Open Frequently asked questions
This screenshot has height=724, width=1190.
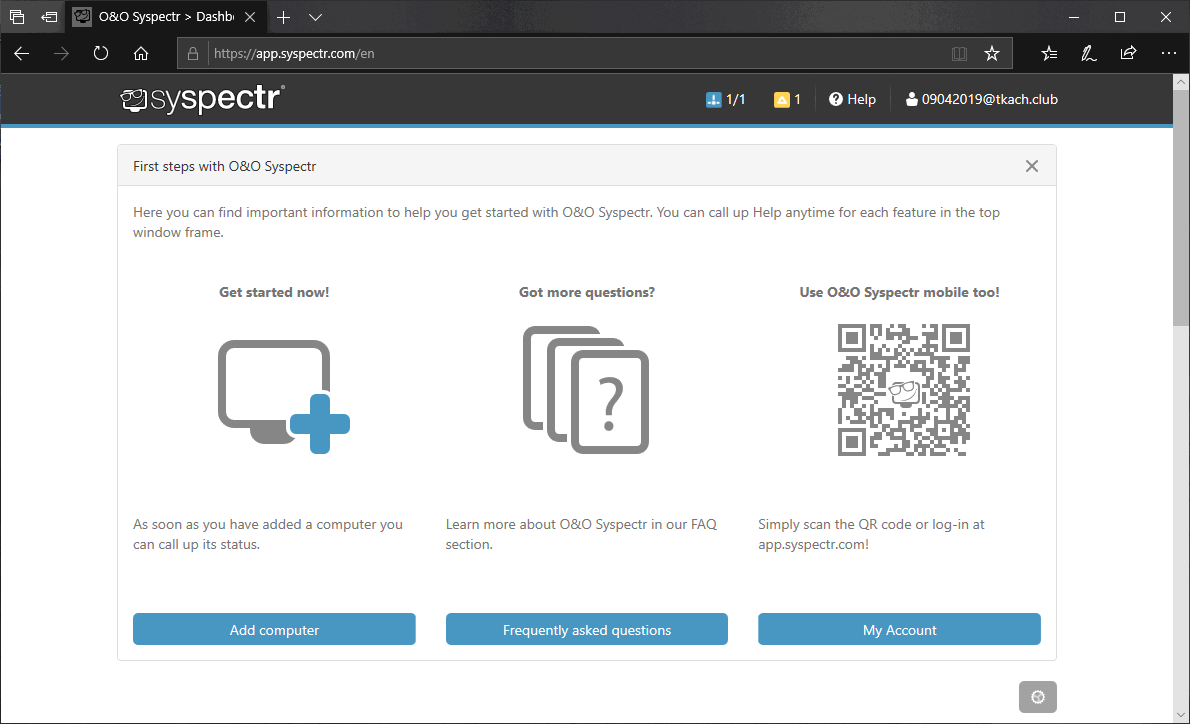tap(587, 629)
